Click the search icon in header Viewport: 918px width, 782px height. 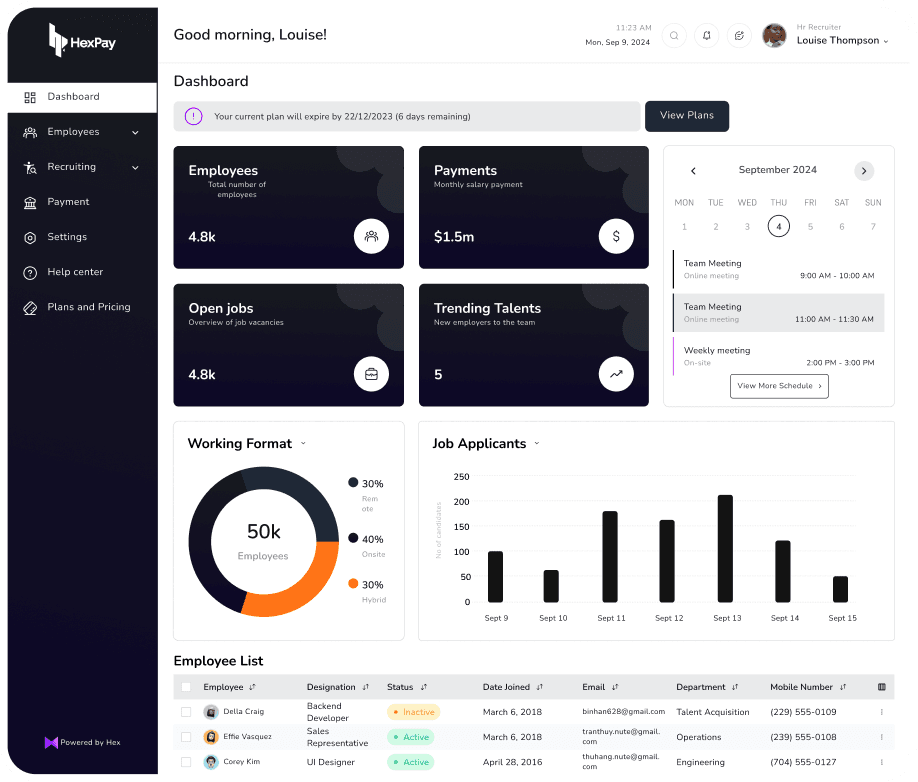tap(674, 36)
